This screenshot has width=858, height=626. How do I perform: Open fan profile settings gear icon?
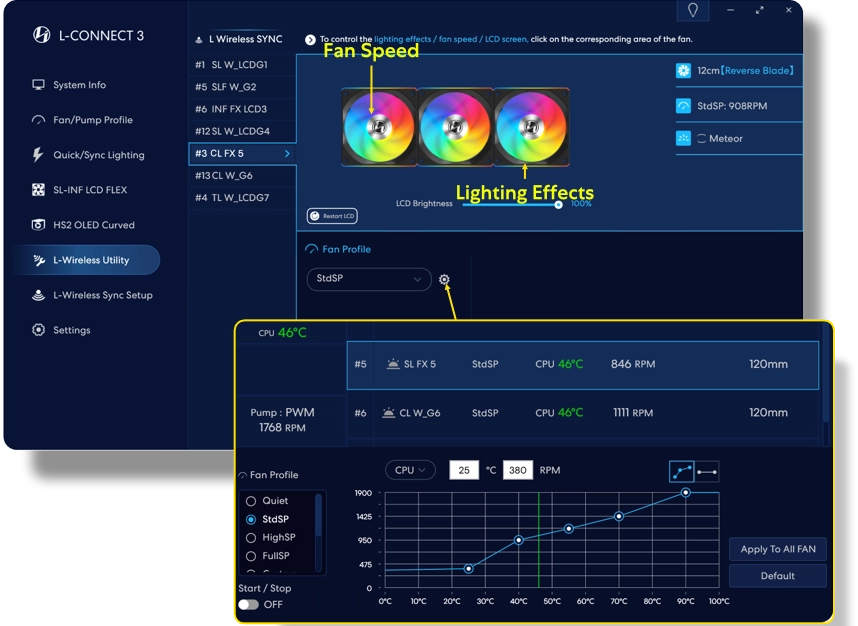coord(444,280)
